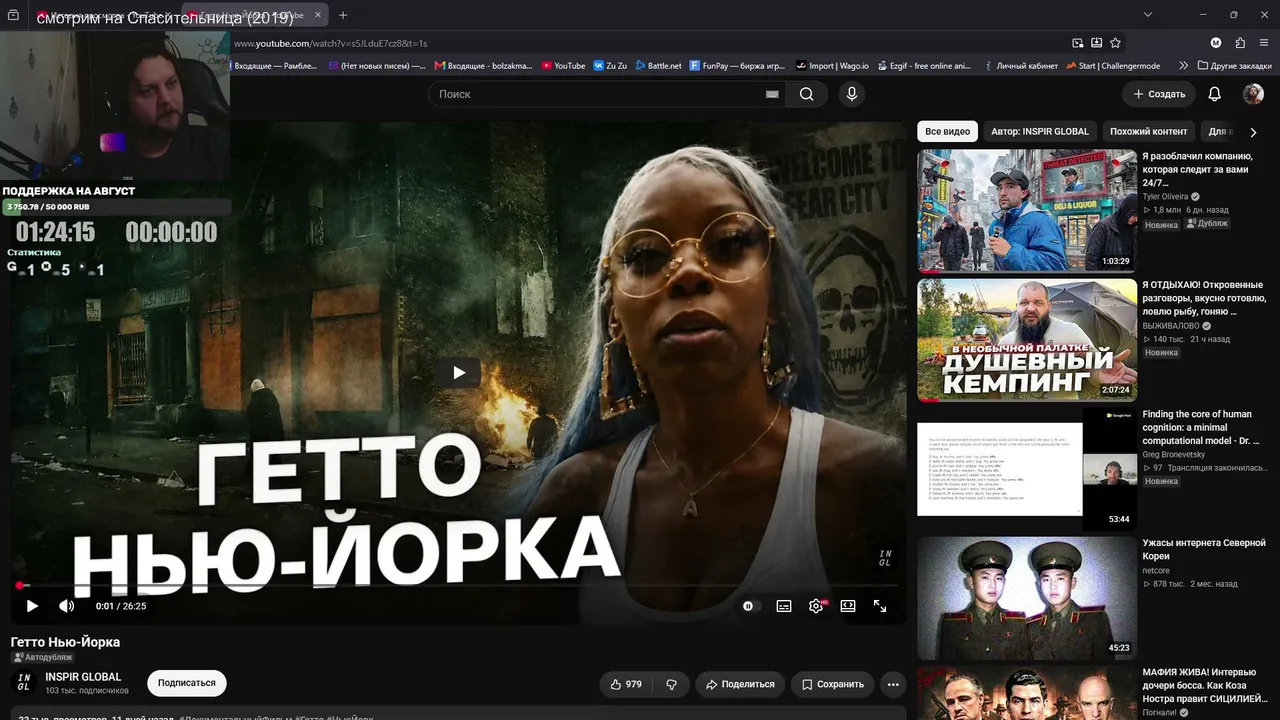Enter fullscreen mode
This screenshot has width=1280, height=720.
click(880, 606)
